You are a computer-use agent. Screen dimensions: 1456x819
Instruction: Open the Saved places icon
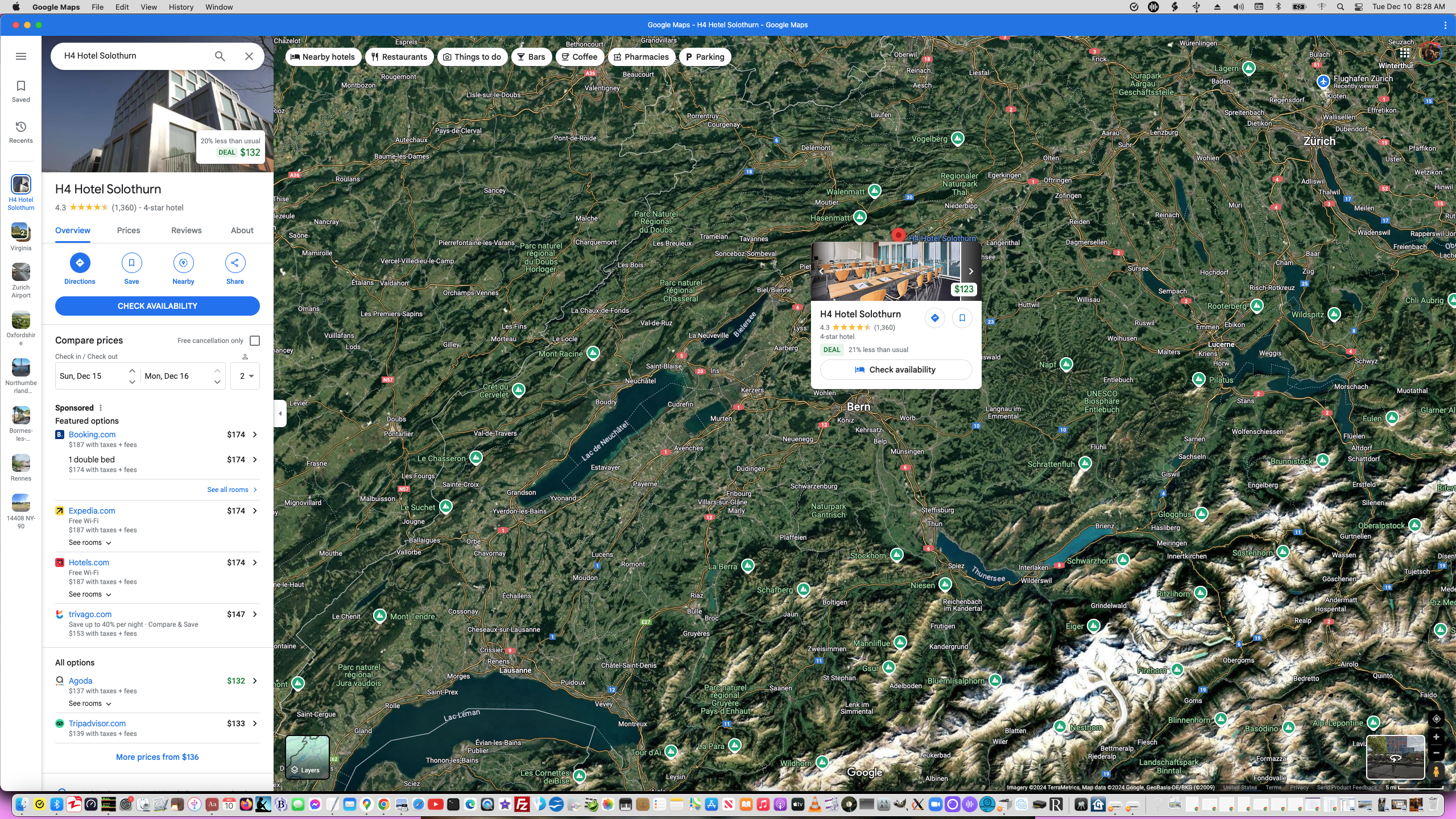[x=21, y=86]
